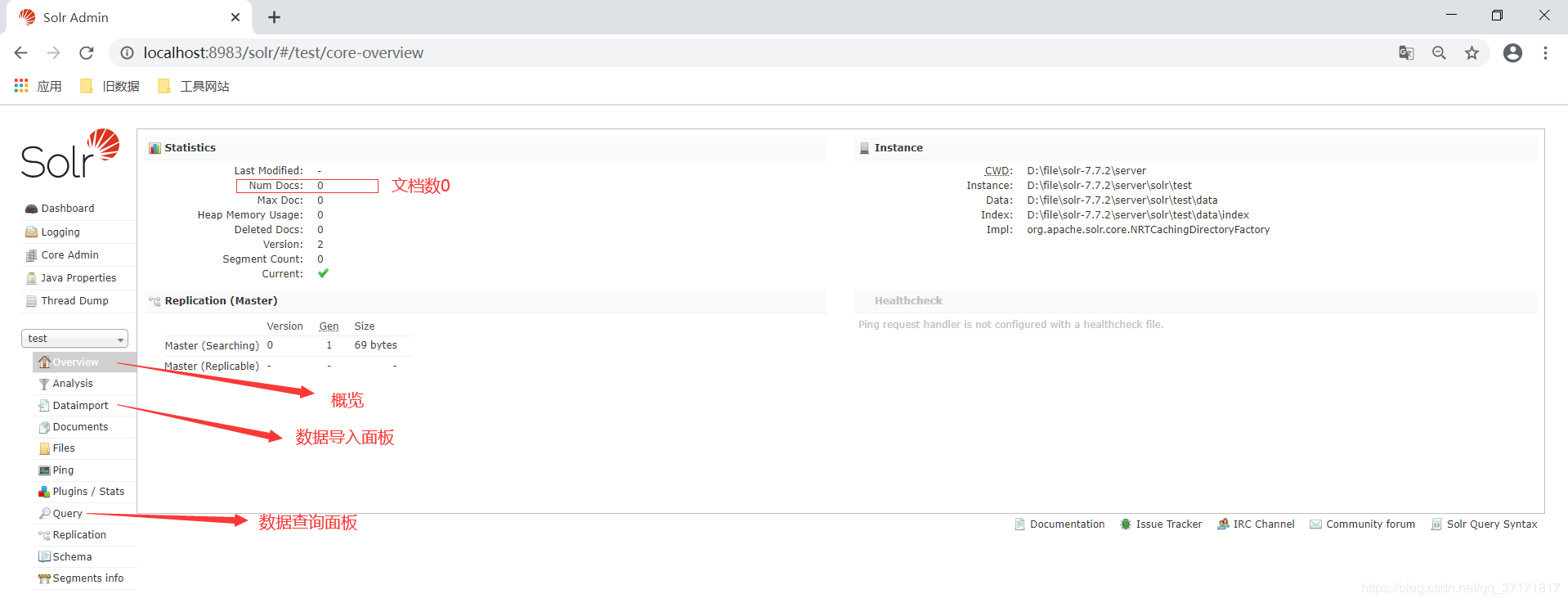Go to Core Admin
Image resolution: width=1568 pixels, height=603 pixels.
click(69, 255)
